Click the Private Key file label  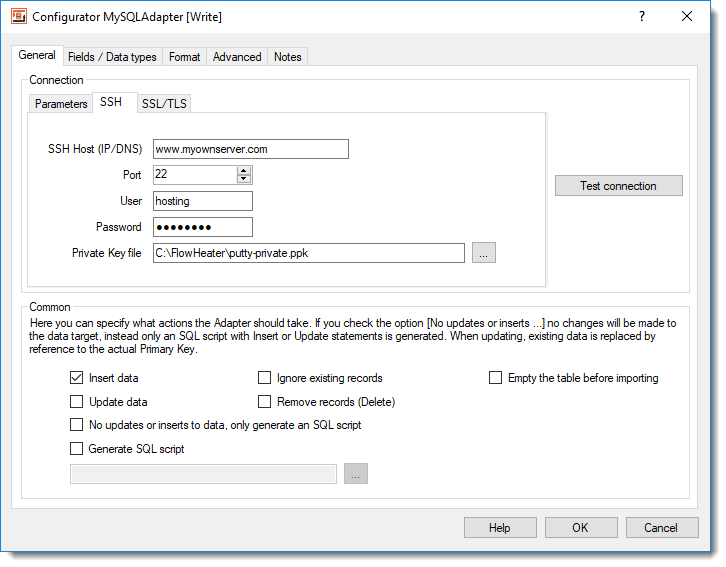(106, 253)
